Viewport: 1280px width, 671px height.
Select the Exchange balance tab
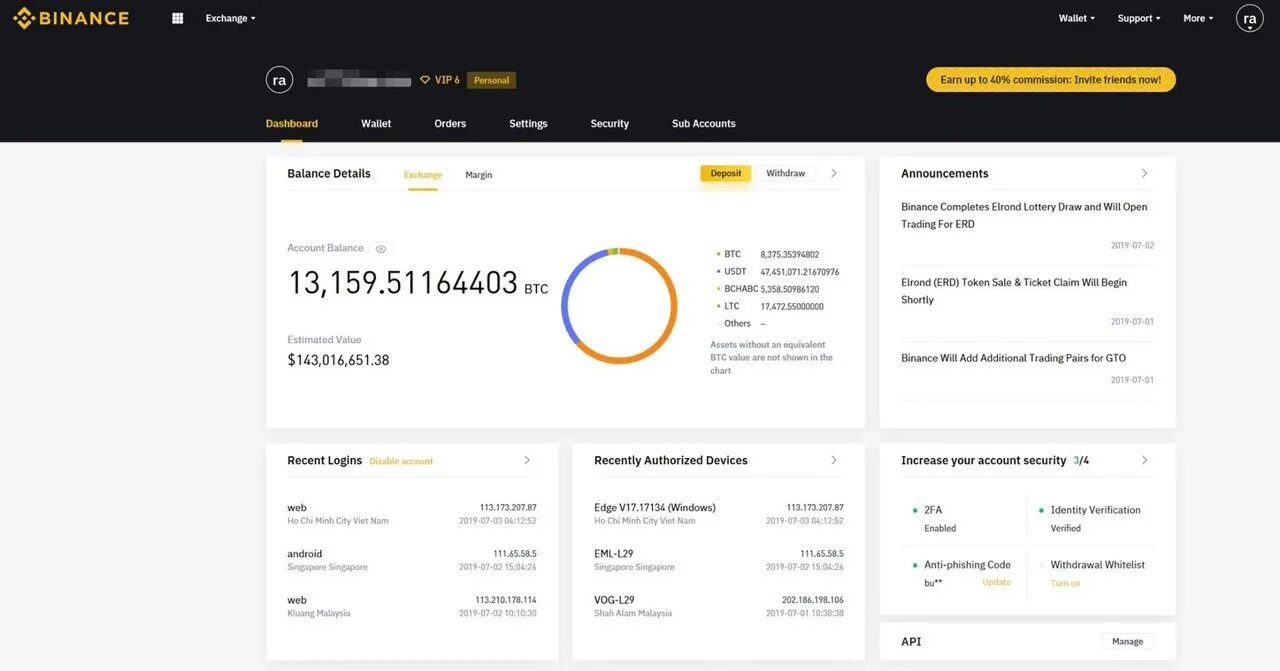tap(423, 175)
